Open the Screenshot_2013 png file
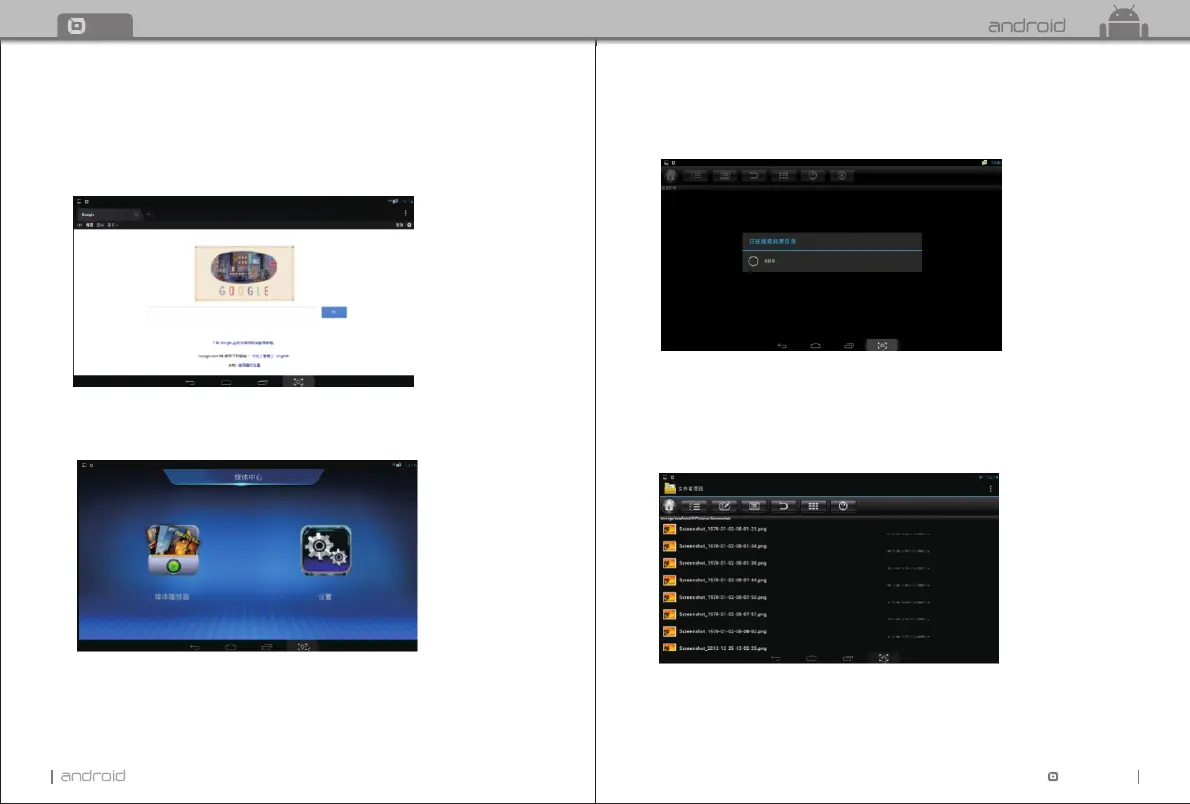The height and width of the screenshot is (804, 1190). [722, 649]
